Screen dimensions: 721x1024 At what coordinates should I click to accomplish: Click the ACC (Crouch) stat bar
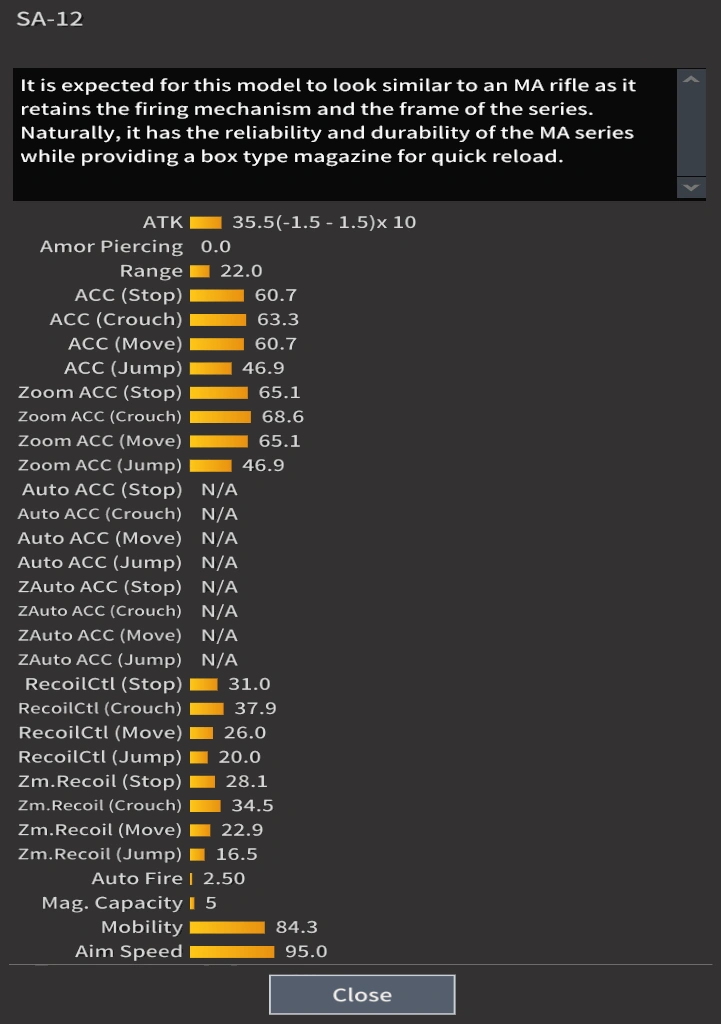coord(217,320)
